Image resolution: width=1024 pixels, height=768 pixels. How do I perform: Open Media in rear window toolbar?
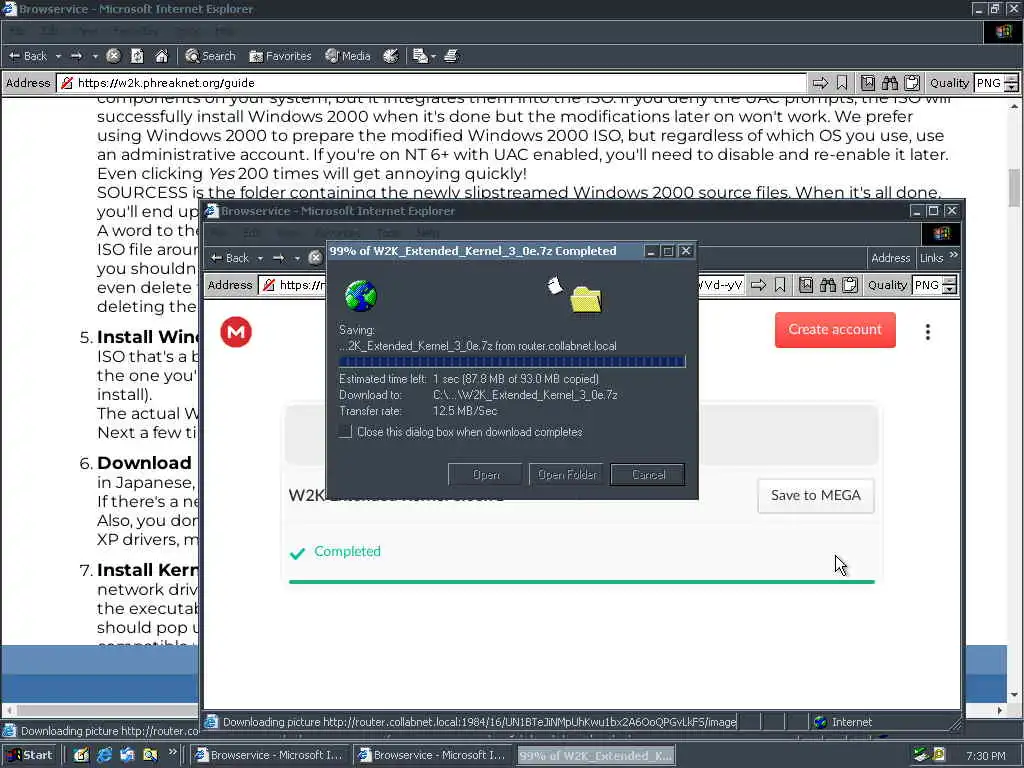coord(348,56)
